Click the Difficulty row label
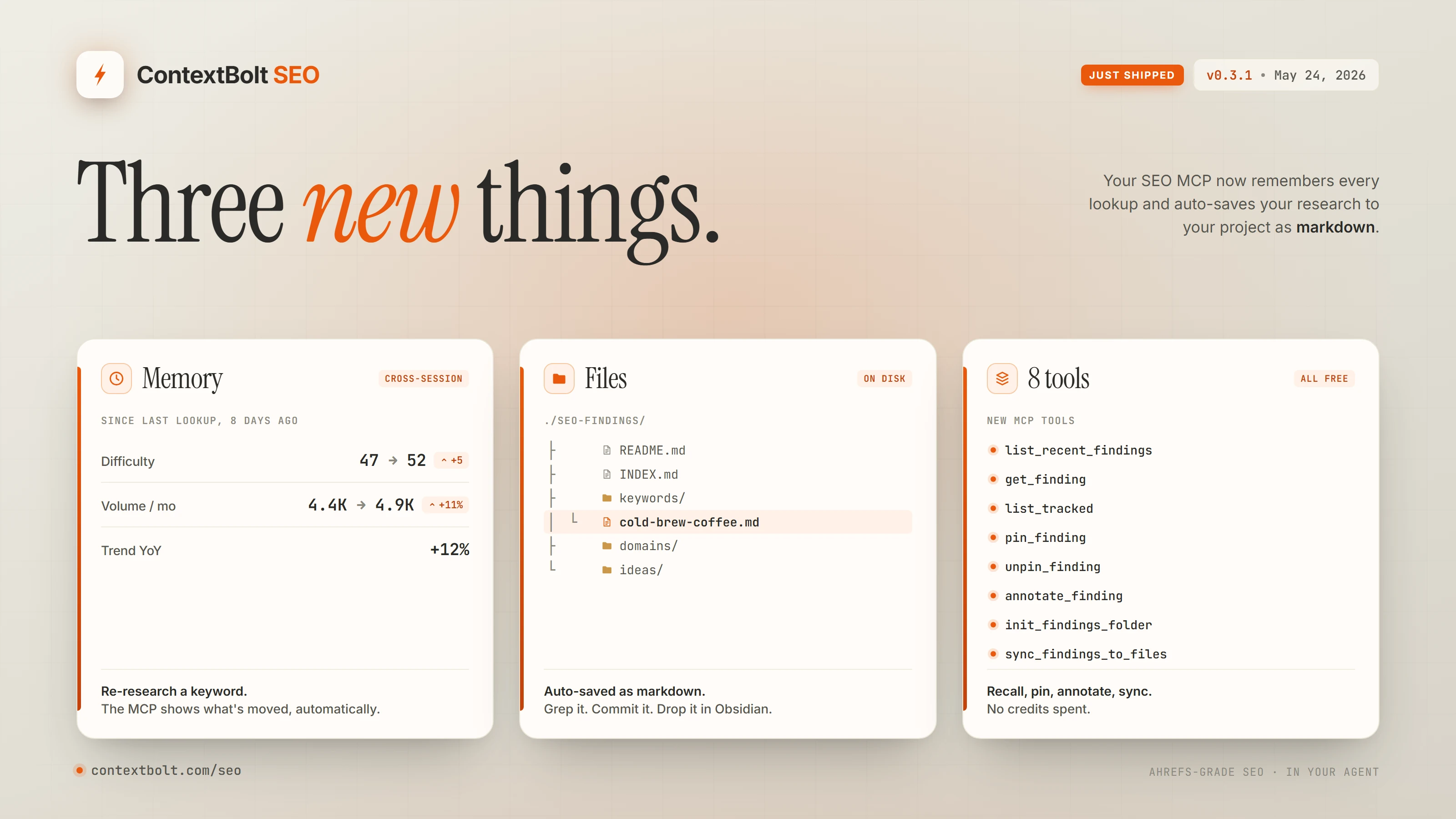Image resolution: width=1456 pixels, height=819 pixels. click(x=128, y=461)
